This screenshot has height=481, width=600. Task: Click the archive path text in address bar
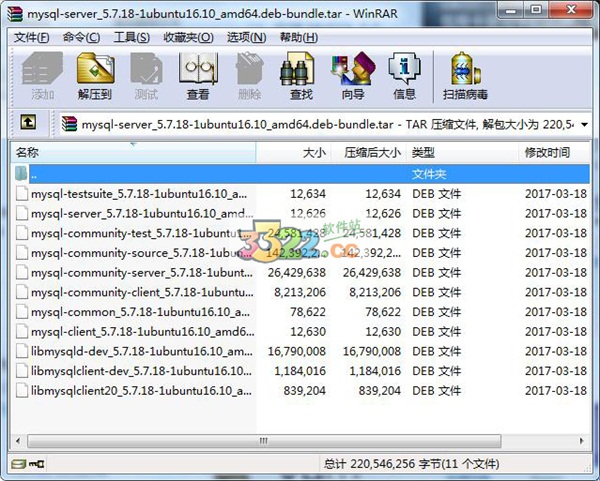(x=328, y=124)
